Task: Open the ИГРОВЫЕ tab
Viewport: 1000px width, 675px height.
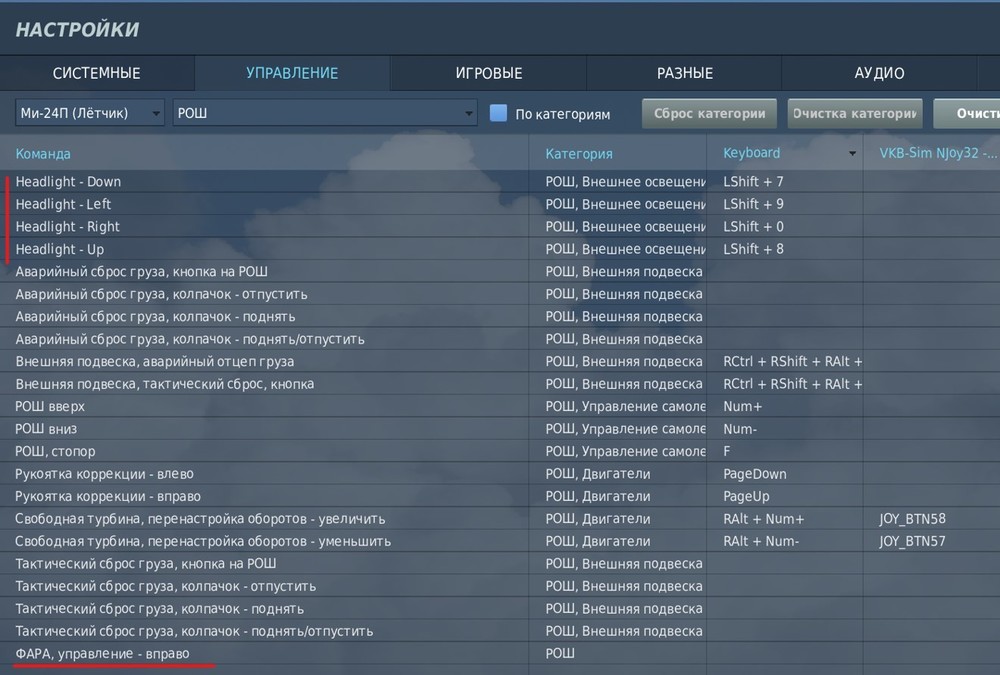Action: pos(489,73)
